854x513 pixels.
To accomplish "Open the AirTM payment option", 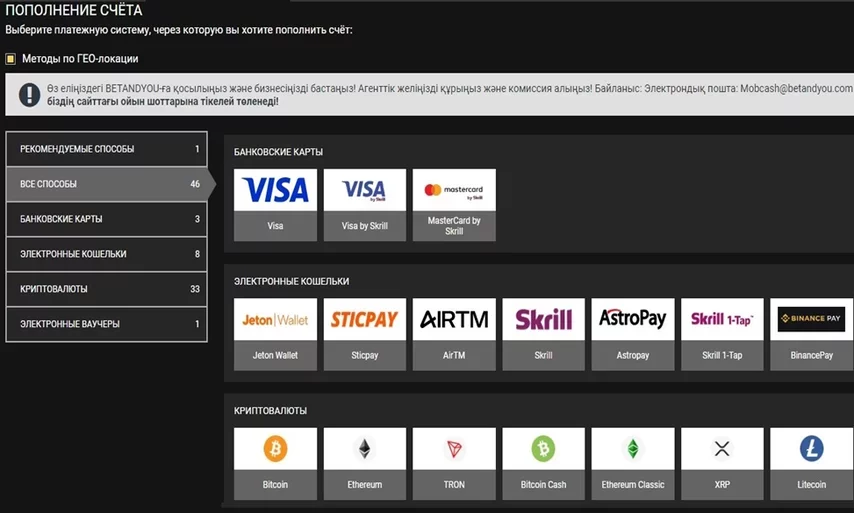I will point(454,334).
